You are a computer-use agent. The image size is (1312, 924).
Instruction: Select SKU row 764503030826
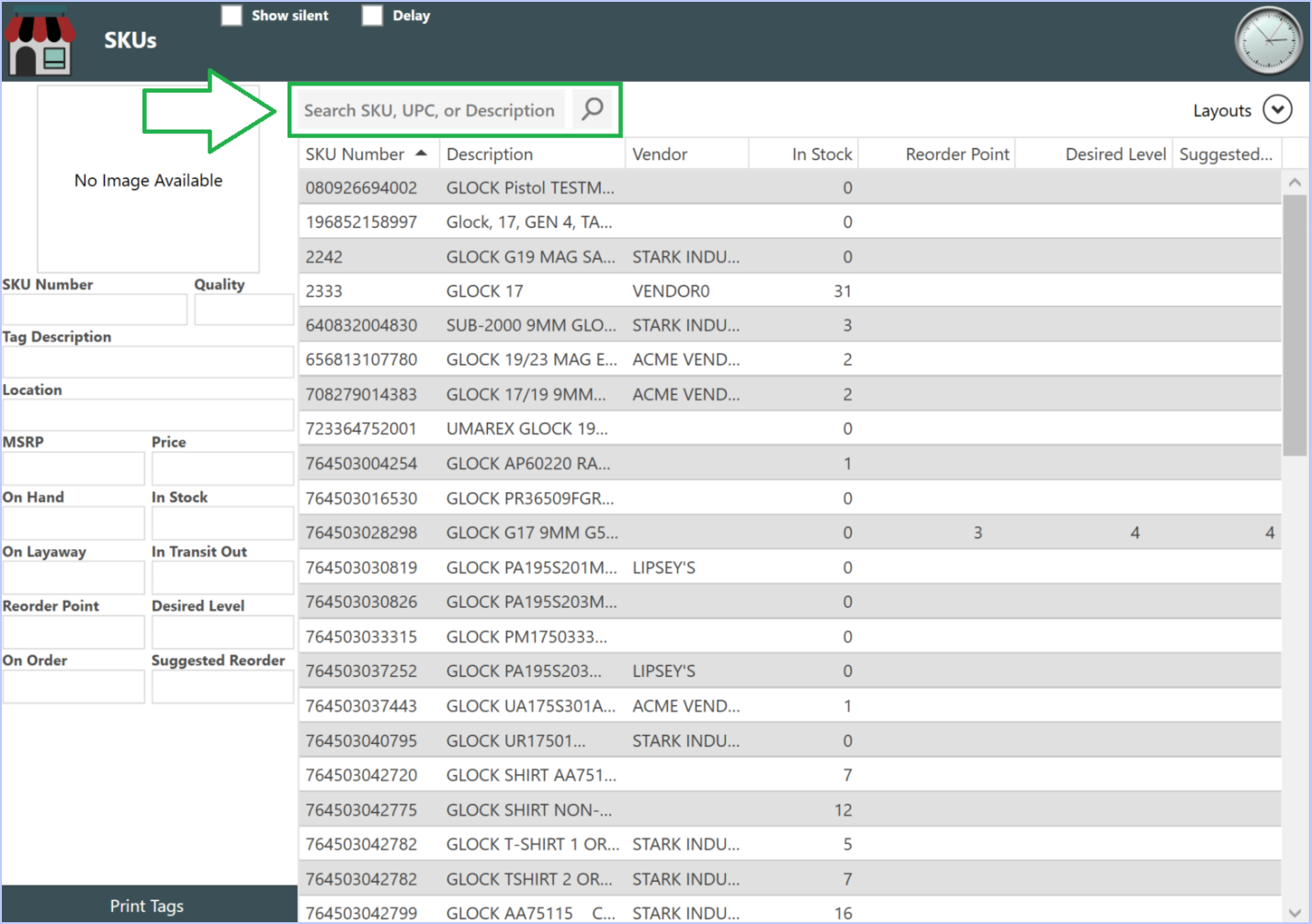point(790,602)
